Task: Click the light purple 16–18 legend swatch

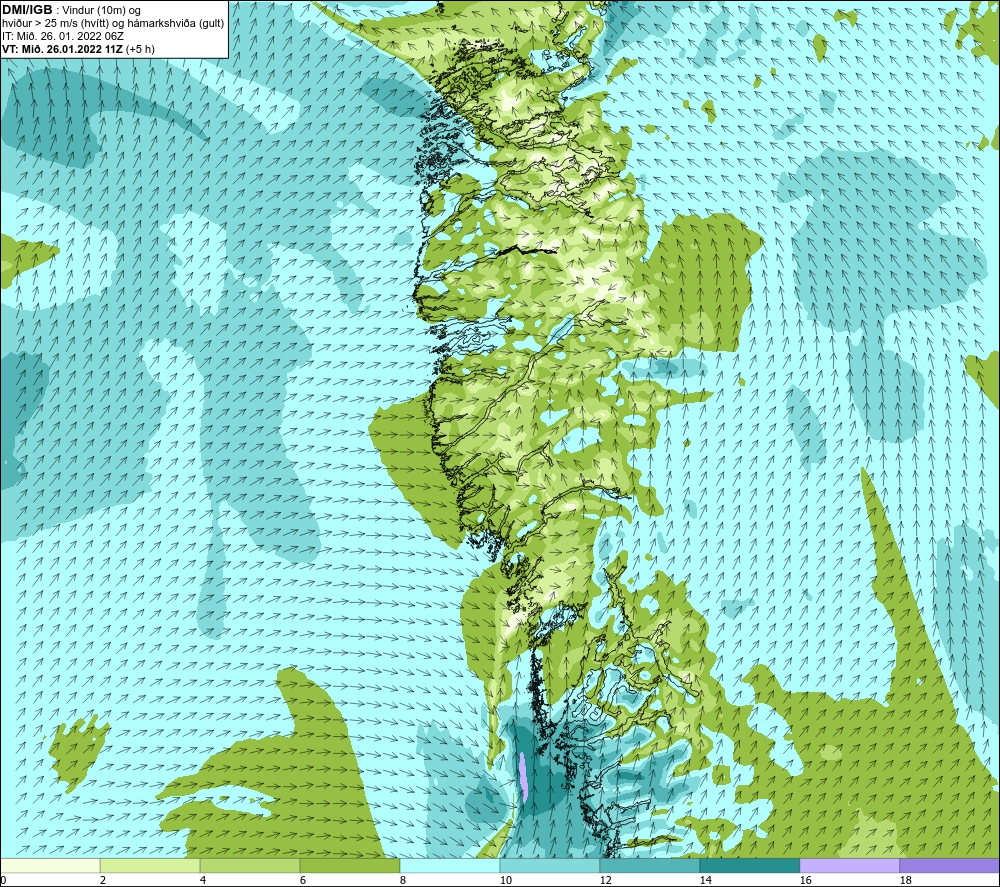Action: coord(849,865)
